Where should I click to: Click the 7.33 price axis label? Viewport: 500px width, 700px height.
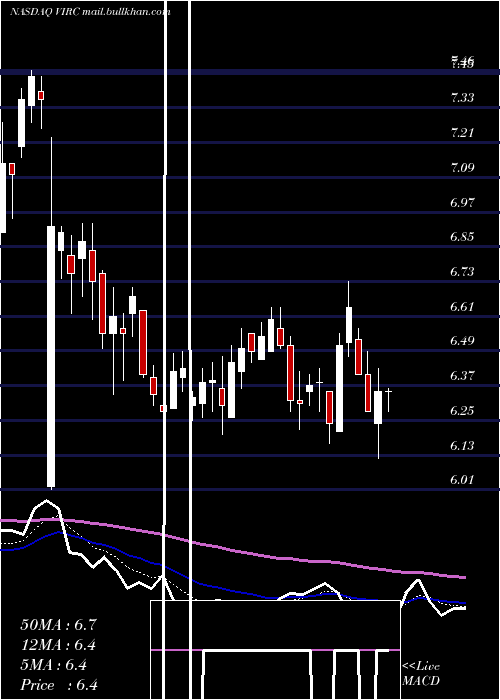[462, 98]
